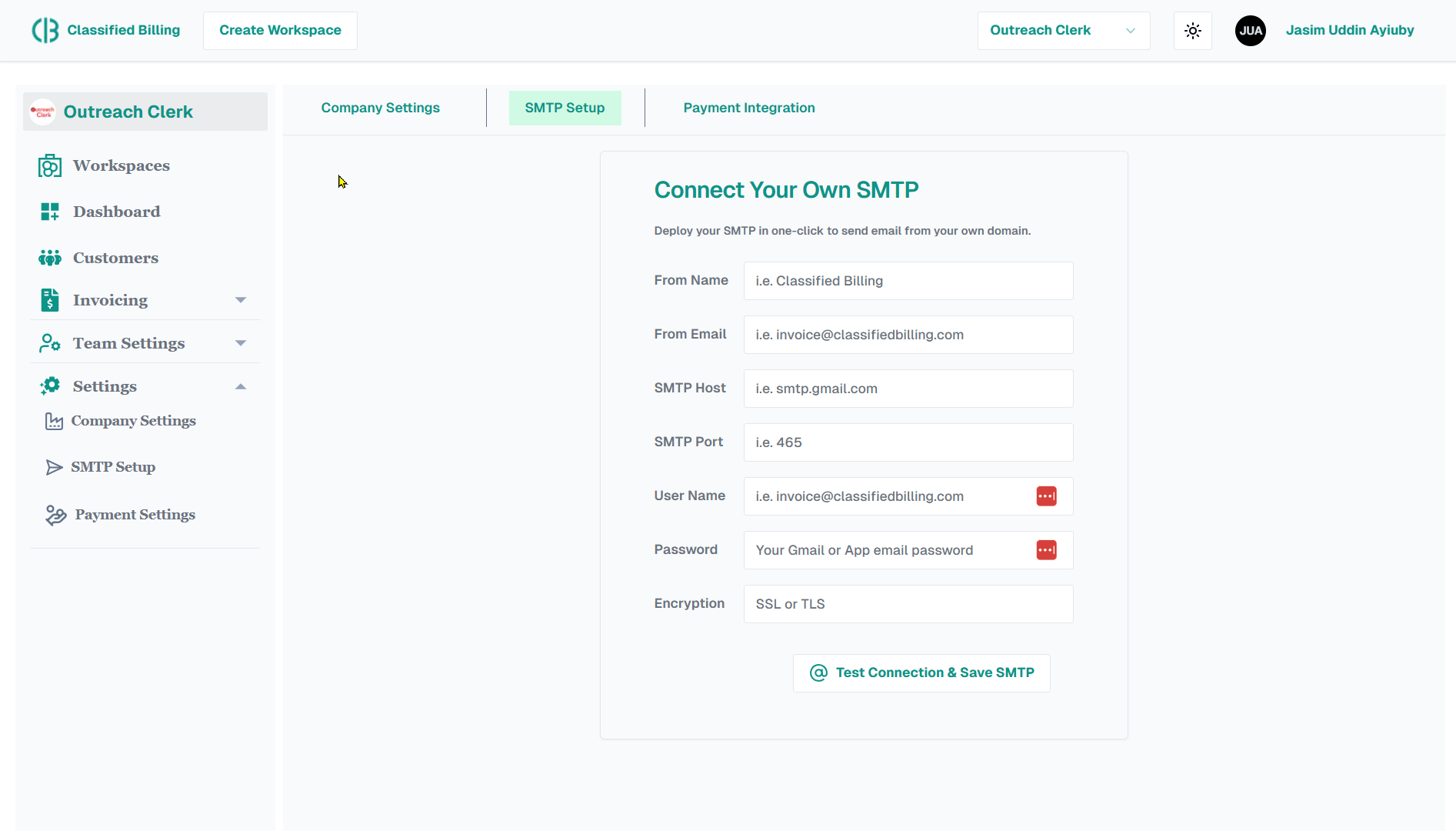The height and width of the screenshot is (831, 1456).
Task: Click the From Email input field
Action: (908, 335)
